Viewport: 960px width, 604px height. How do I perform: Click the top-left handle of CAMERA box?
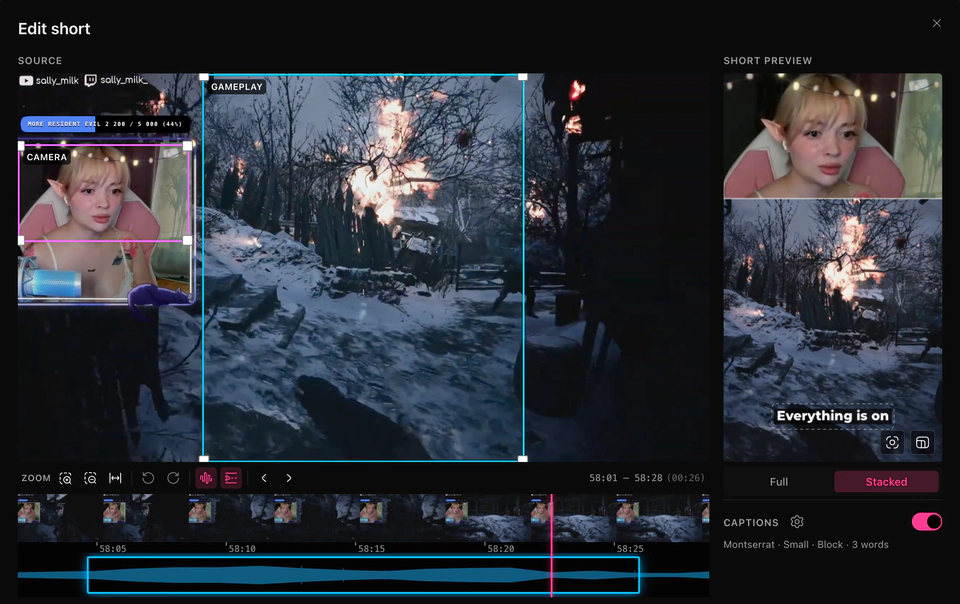[21, 146]
